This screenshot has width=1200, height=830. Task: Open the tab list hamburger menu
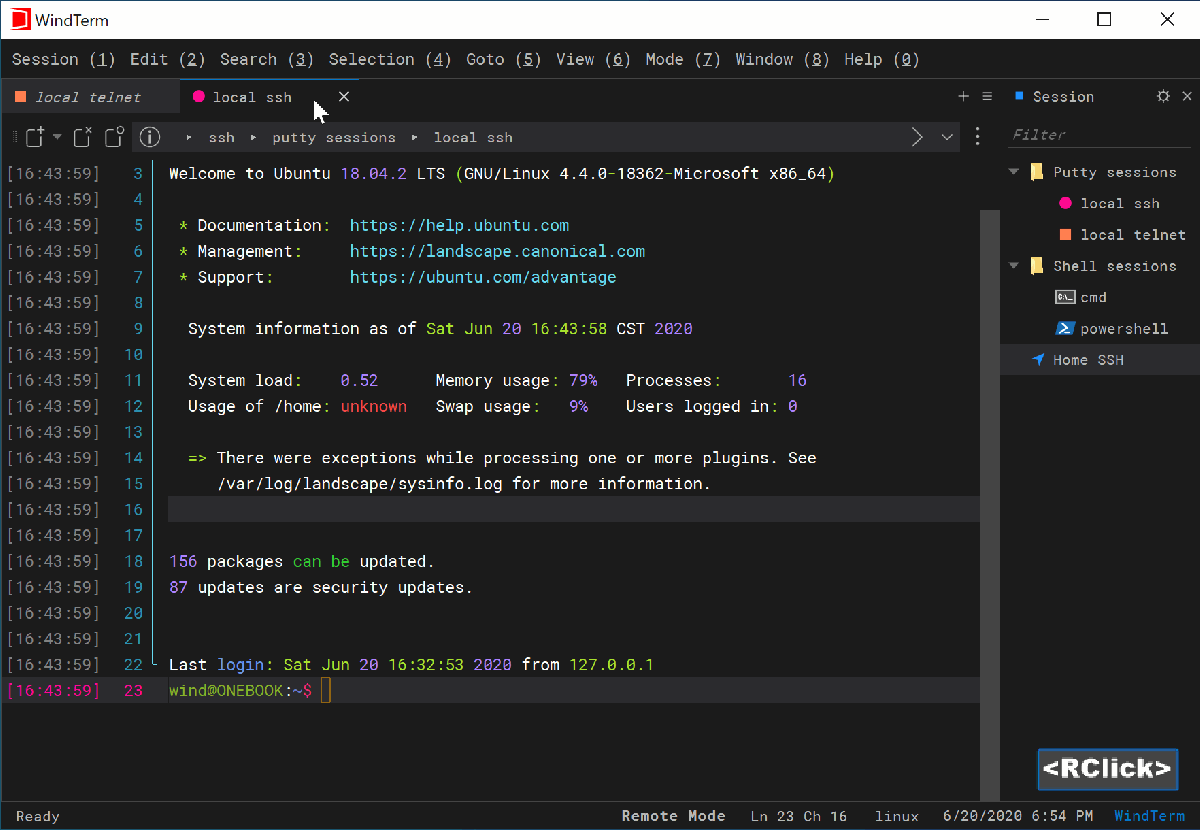point(987,97)
